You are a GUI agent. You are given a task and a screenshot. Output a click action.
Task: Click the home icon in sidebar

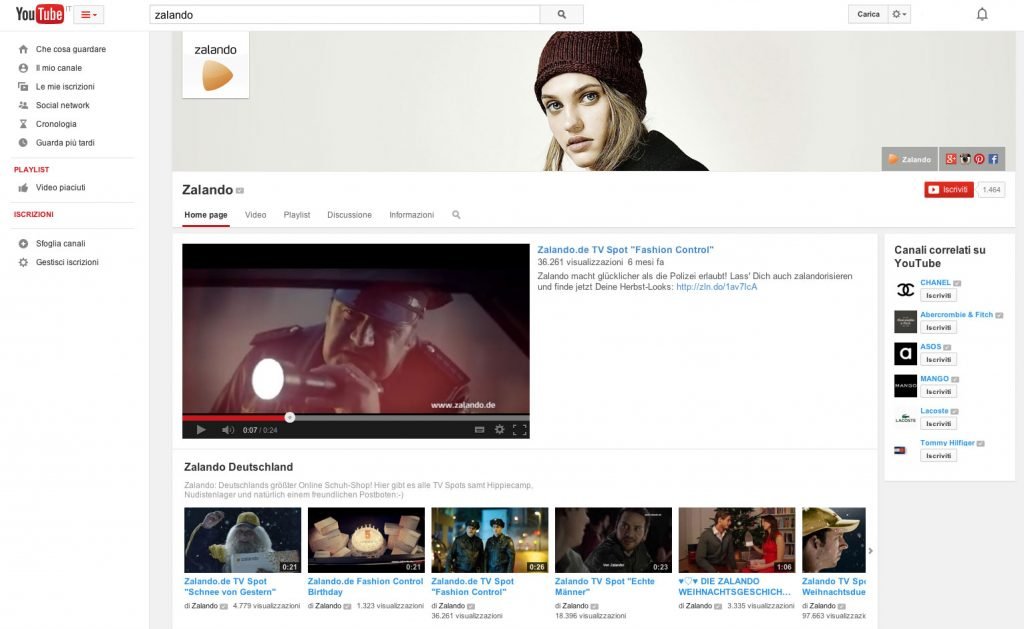[24, 49]
